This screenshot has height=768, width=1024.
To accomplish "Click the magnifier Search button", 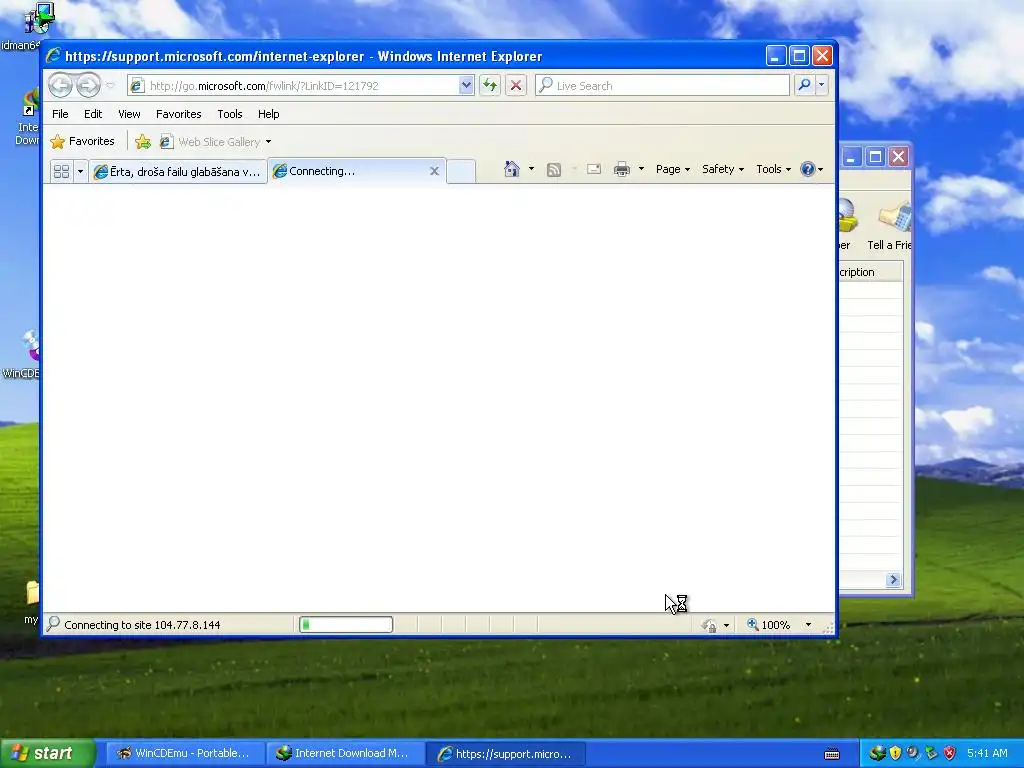I will (x=805, y=85).
